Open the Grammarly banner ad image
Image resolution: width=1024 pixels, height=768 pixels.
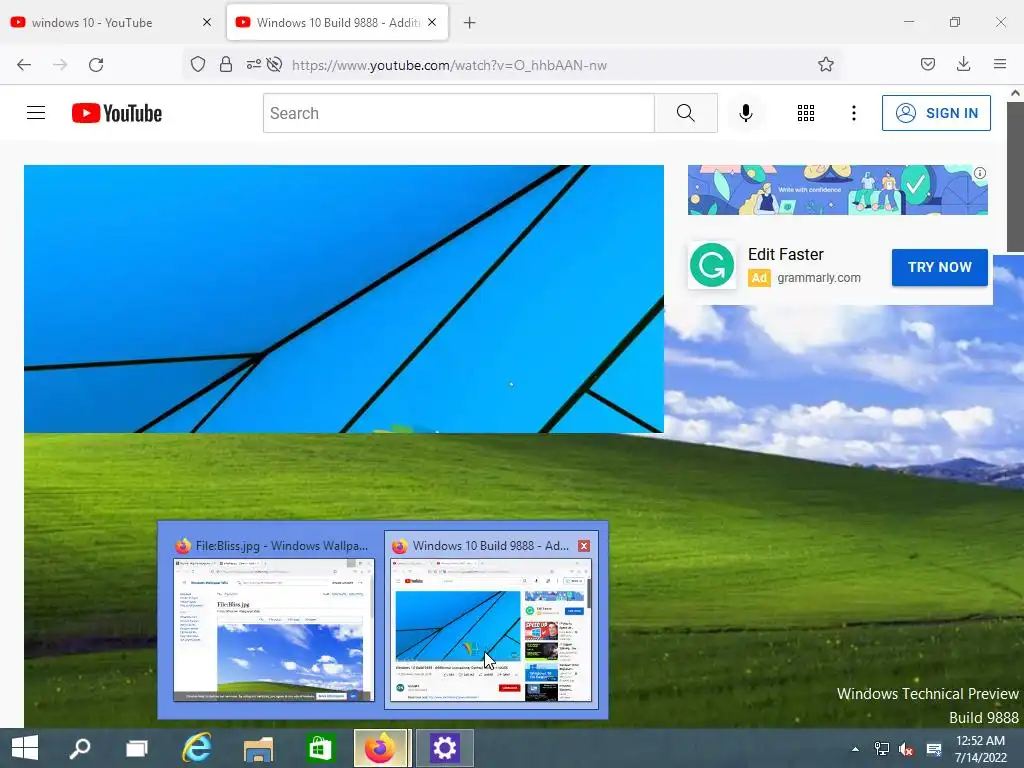(x=838, y=190)
